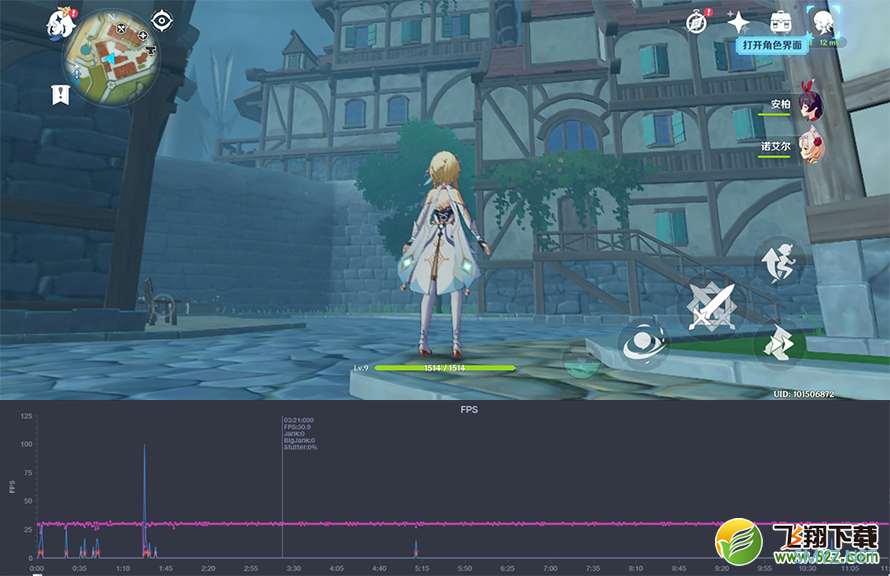Open the wish star icon
This screenshot has height=576, width=890.
(738, 23)
